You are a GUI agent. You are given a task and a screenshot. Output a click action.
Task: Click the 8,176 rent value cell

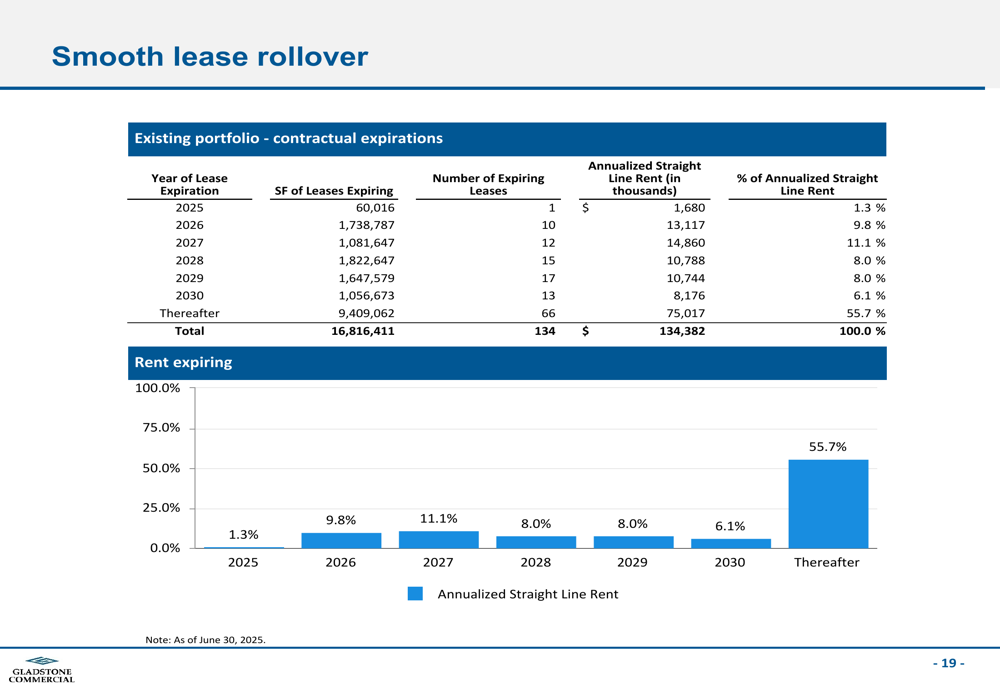click(689, 296)
